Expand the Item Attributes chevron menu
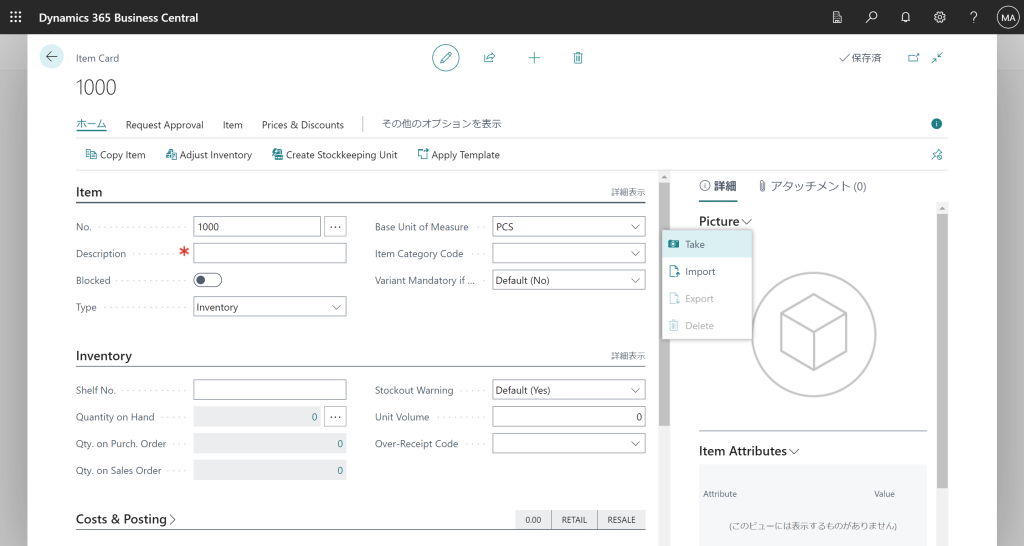The image size is (1024, 546). tap(794, 451)
